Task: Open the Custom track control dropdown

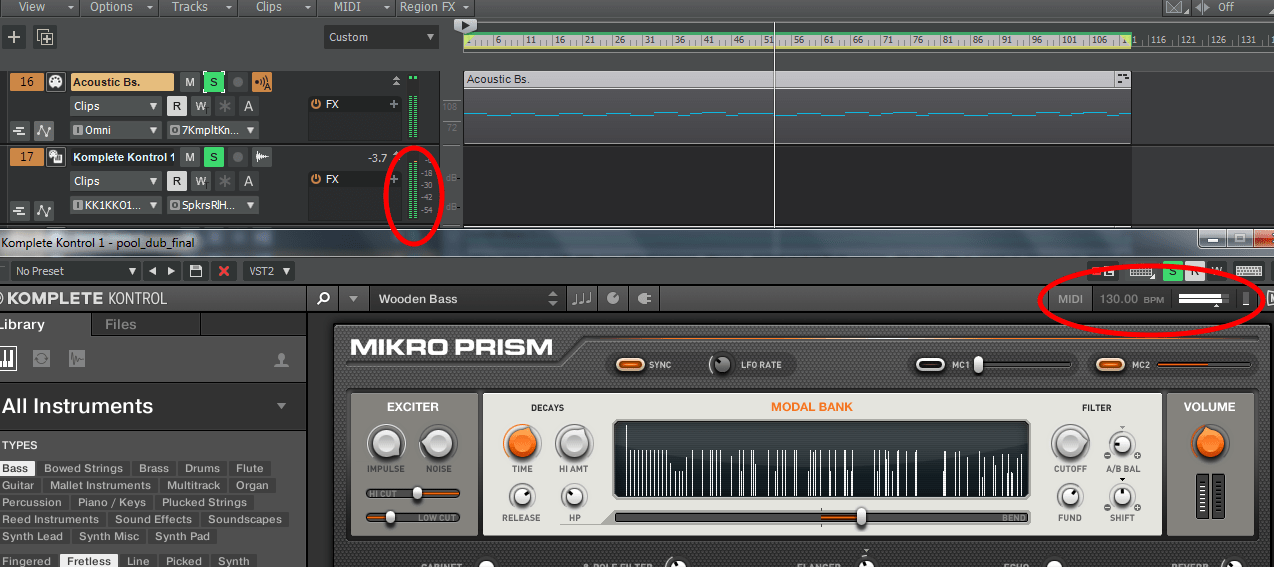Action: click(382, 37)
